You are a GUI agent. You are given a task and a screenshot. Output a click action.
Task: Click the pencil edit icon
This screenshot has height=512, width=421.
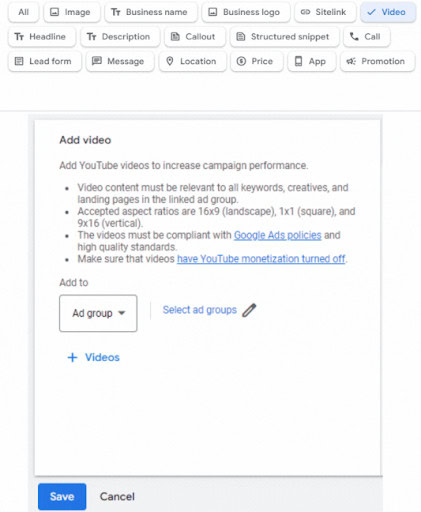click(x=249, y=310)
